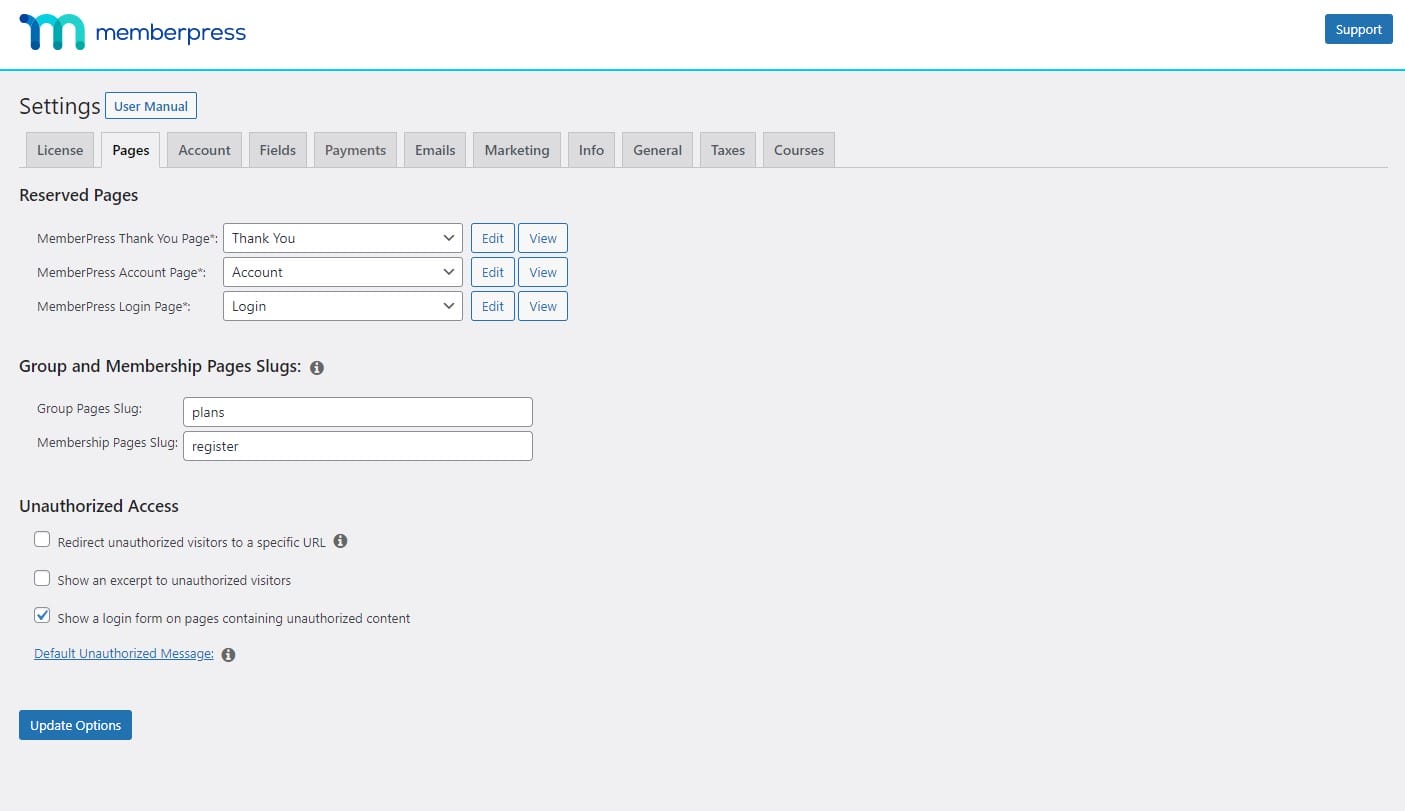This screenshot has height=811, width=1405.
Task: Click info icon next to Redirect unauthorized visitors
Action: (x=340, y=541)
